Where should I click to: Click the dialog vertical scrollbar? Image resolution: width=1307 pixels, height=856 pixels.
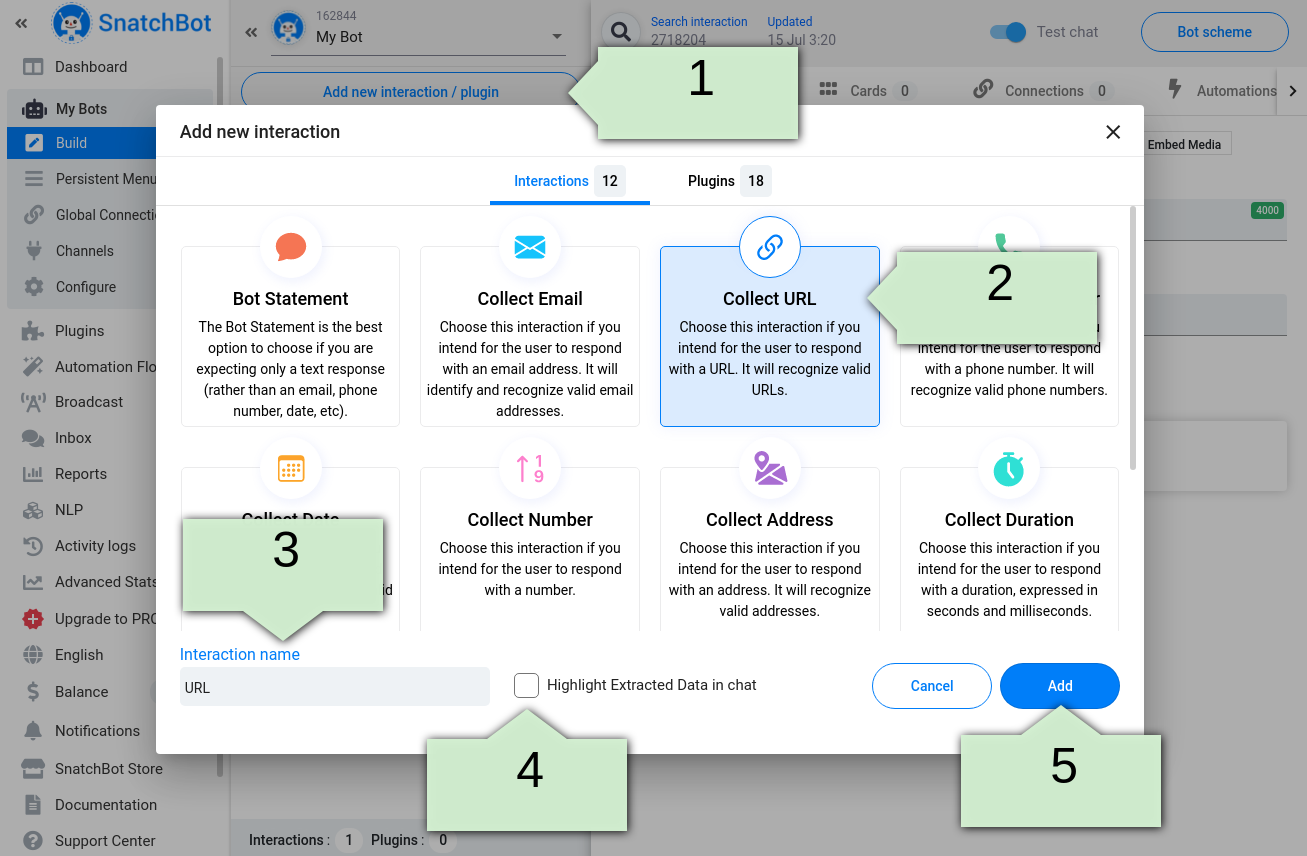click(1133, 337)
